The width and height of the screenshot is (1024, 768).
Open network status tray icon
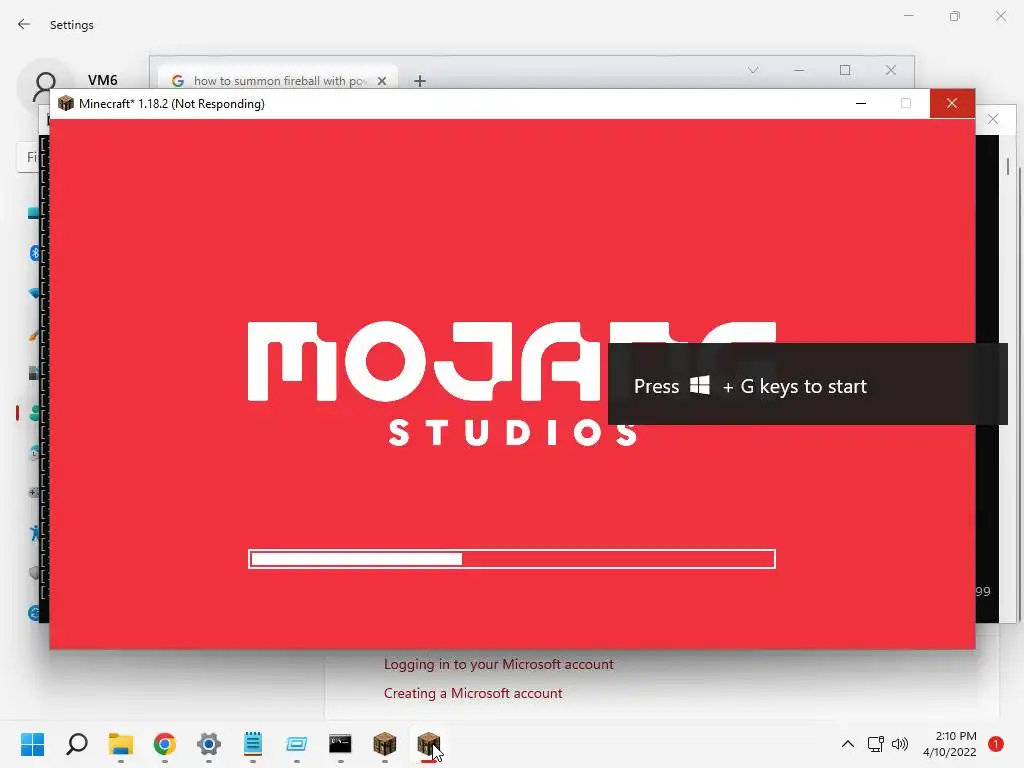875,744
